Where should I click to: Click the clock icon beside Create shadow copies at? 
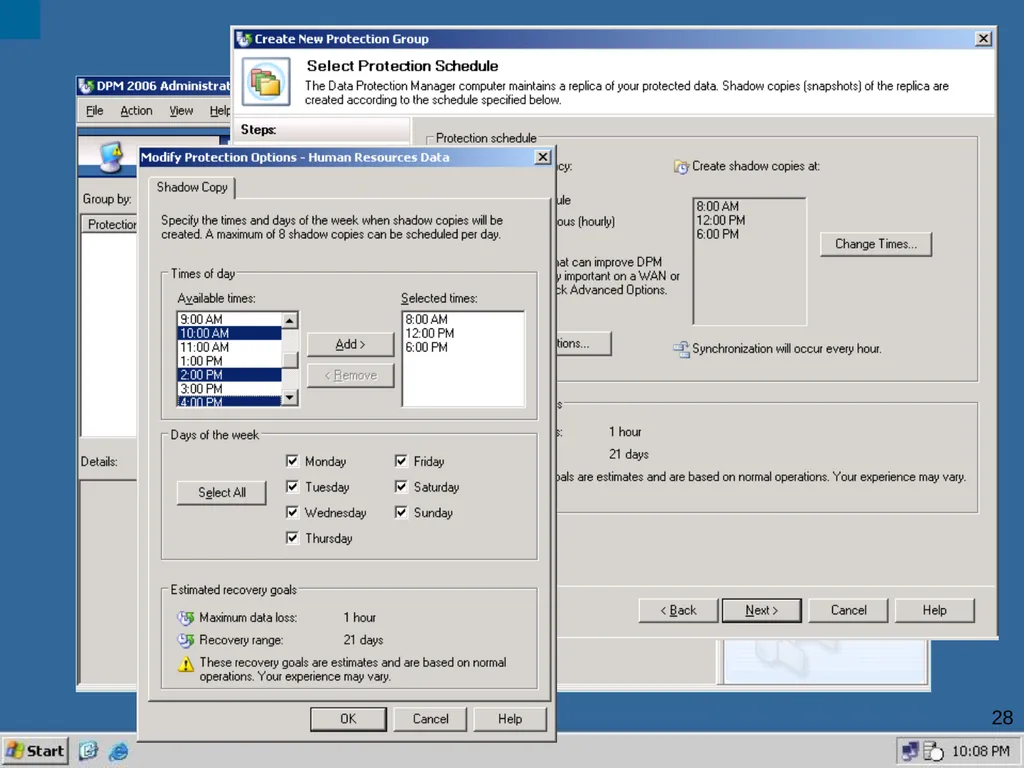(680, 167)
